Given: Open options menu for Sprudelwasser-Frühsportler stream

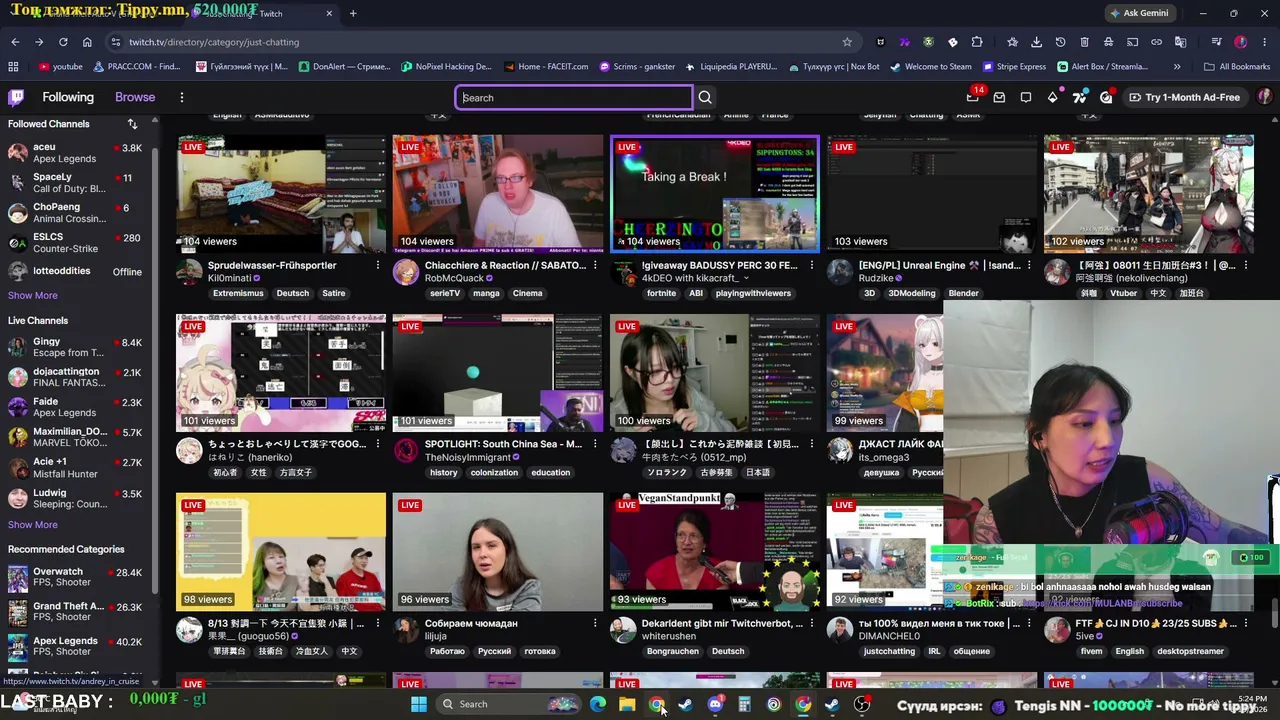Looking at the screenshot, I should pyautogui.click(x=378, y=265).
